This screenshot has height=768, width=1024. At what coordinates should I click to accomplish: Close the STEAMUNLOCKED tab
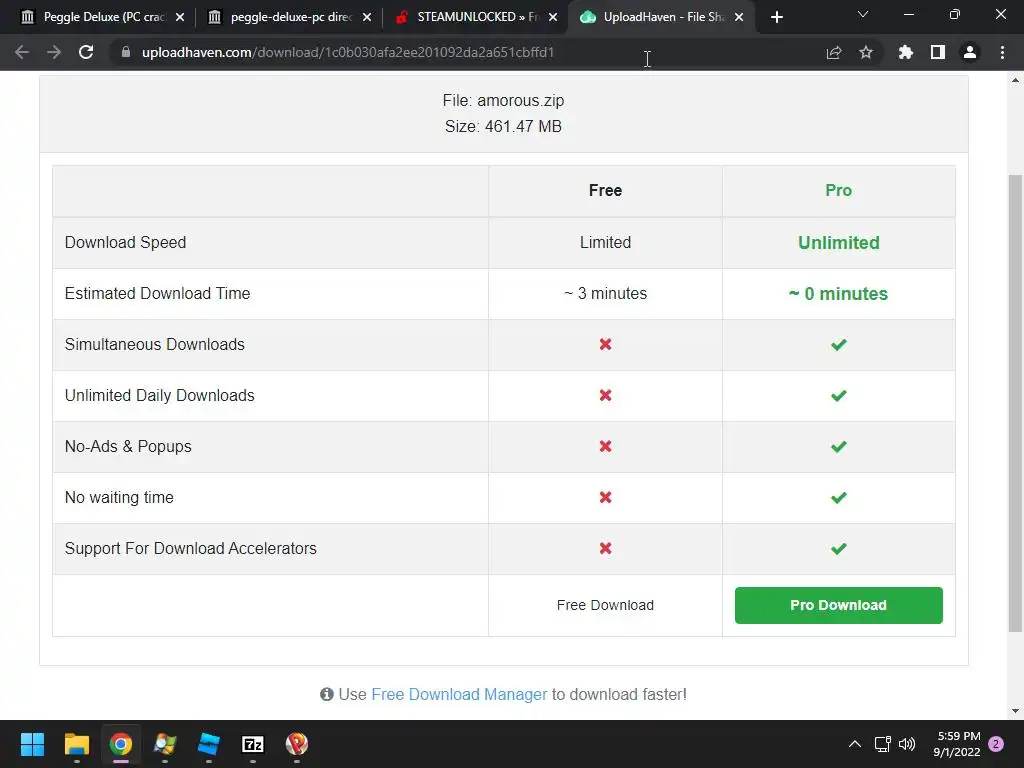coord(553,17)
